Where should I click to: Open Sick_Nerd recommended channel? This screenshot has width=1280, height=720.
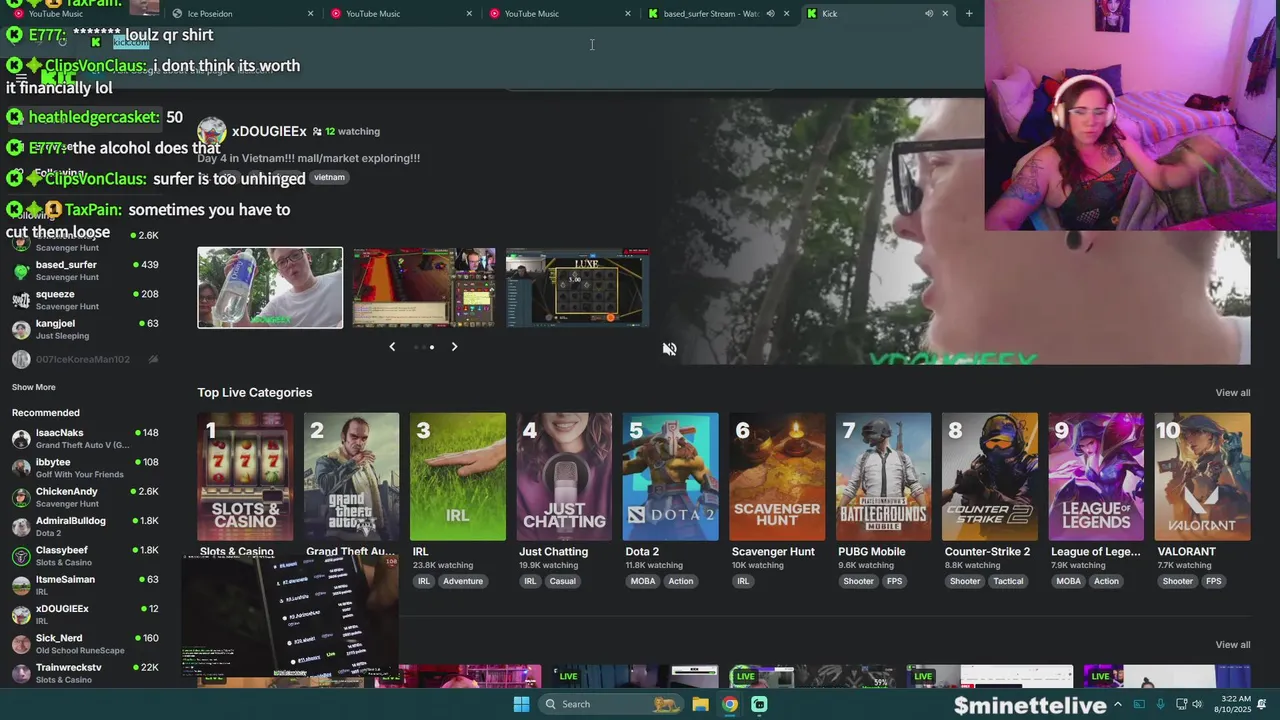85,644
